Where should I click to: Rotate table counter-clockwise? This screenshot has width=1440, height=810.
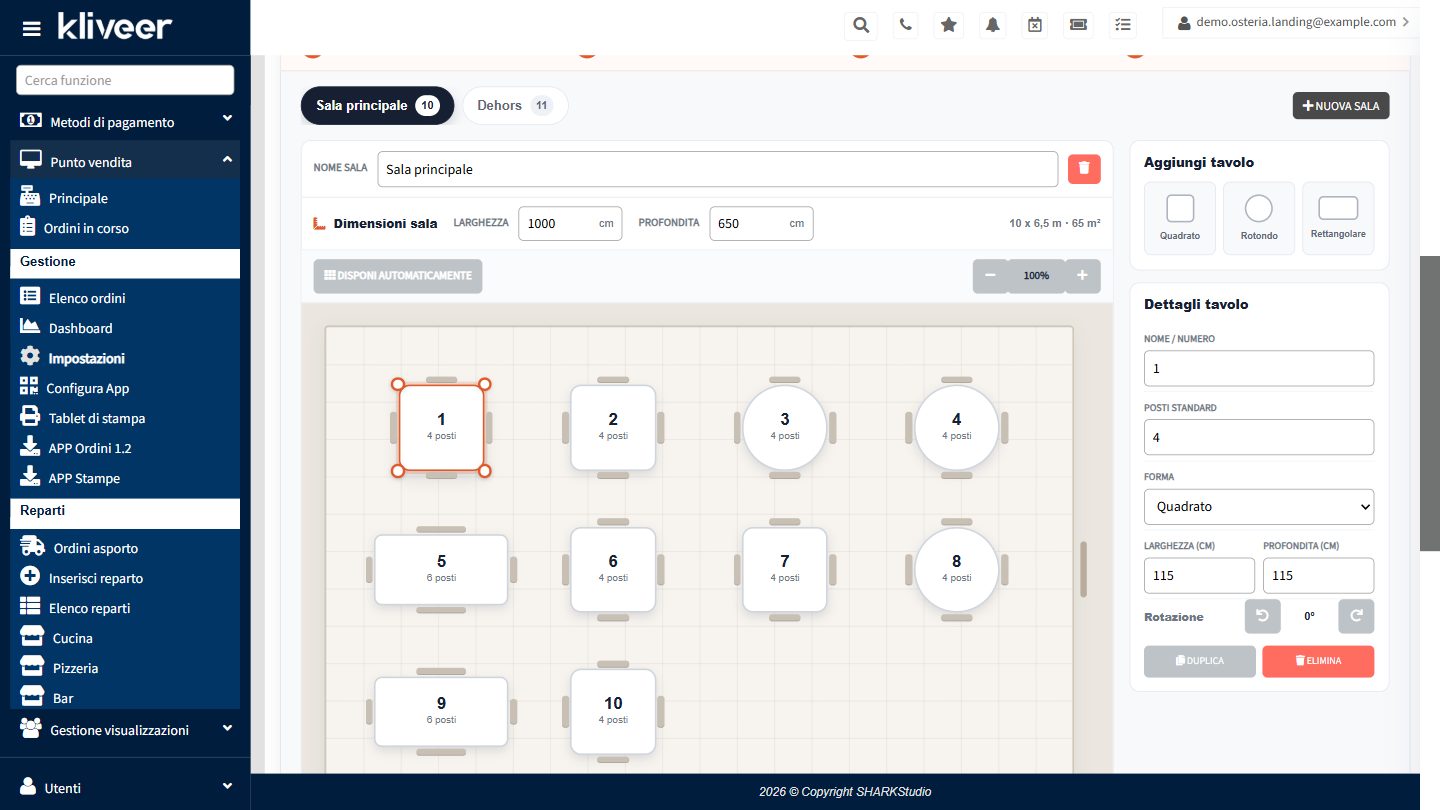1262,616
